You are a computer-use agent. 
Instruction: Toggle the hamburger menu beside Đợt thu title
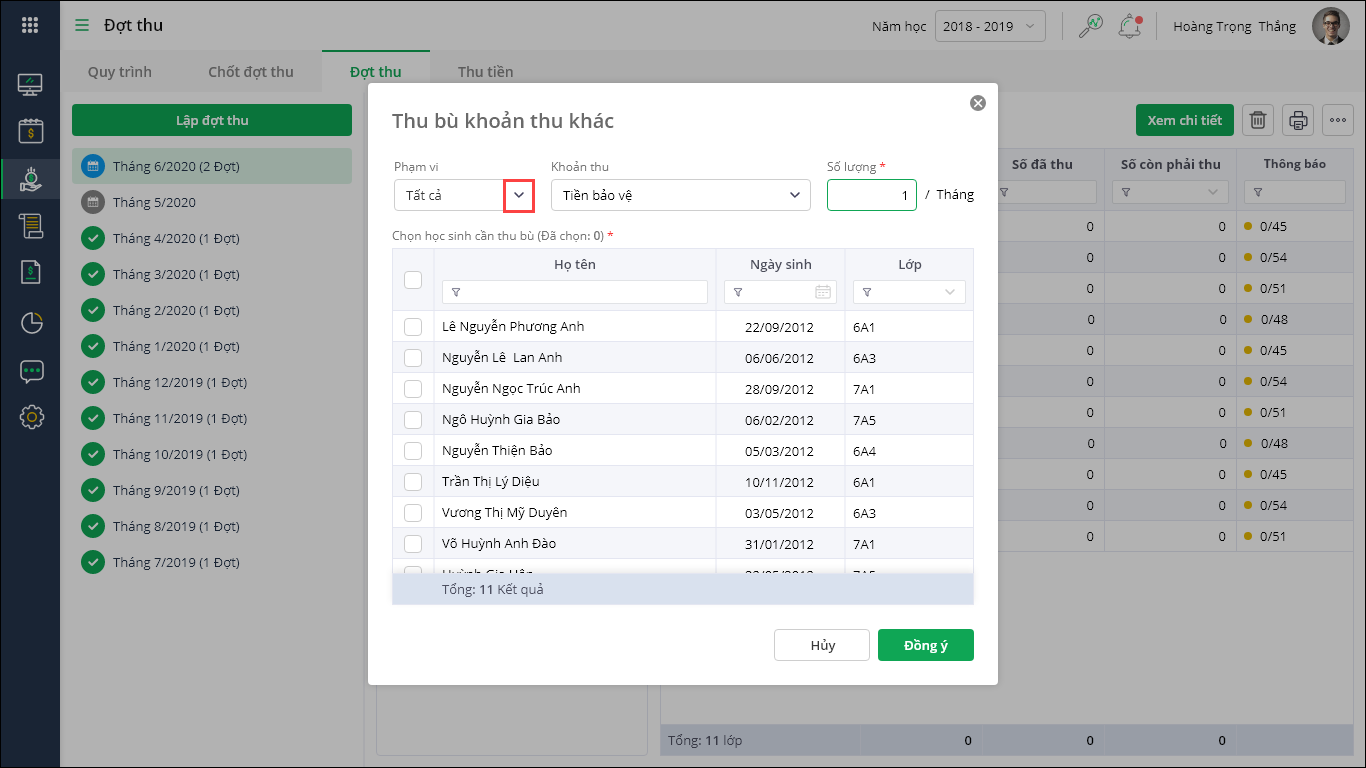click(x=82, y=25)
